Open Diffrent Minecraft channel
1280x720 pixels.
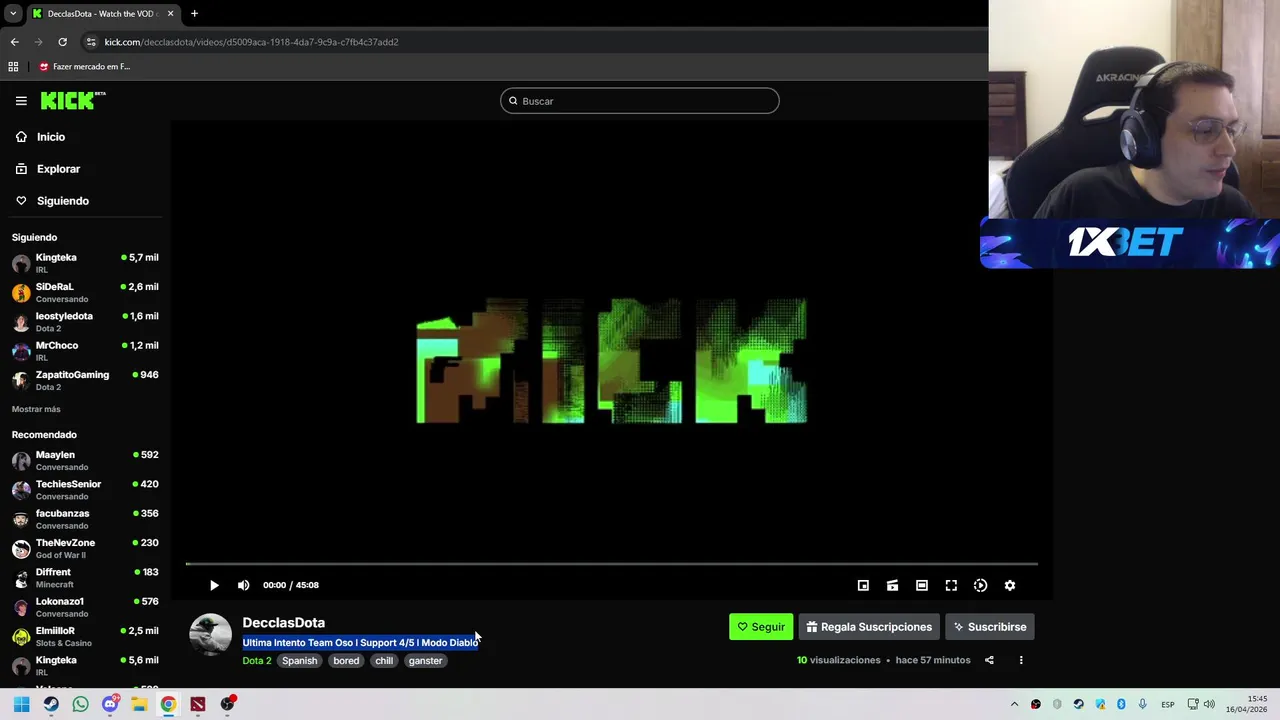tap(85, 577)
